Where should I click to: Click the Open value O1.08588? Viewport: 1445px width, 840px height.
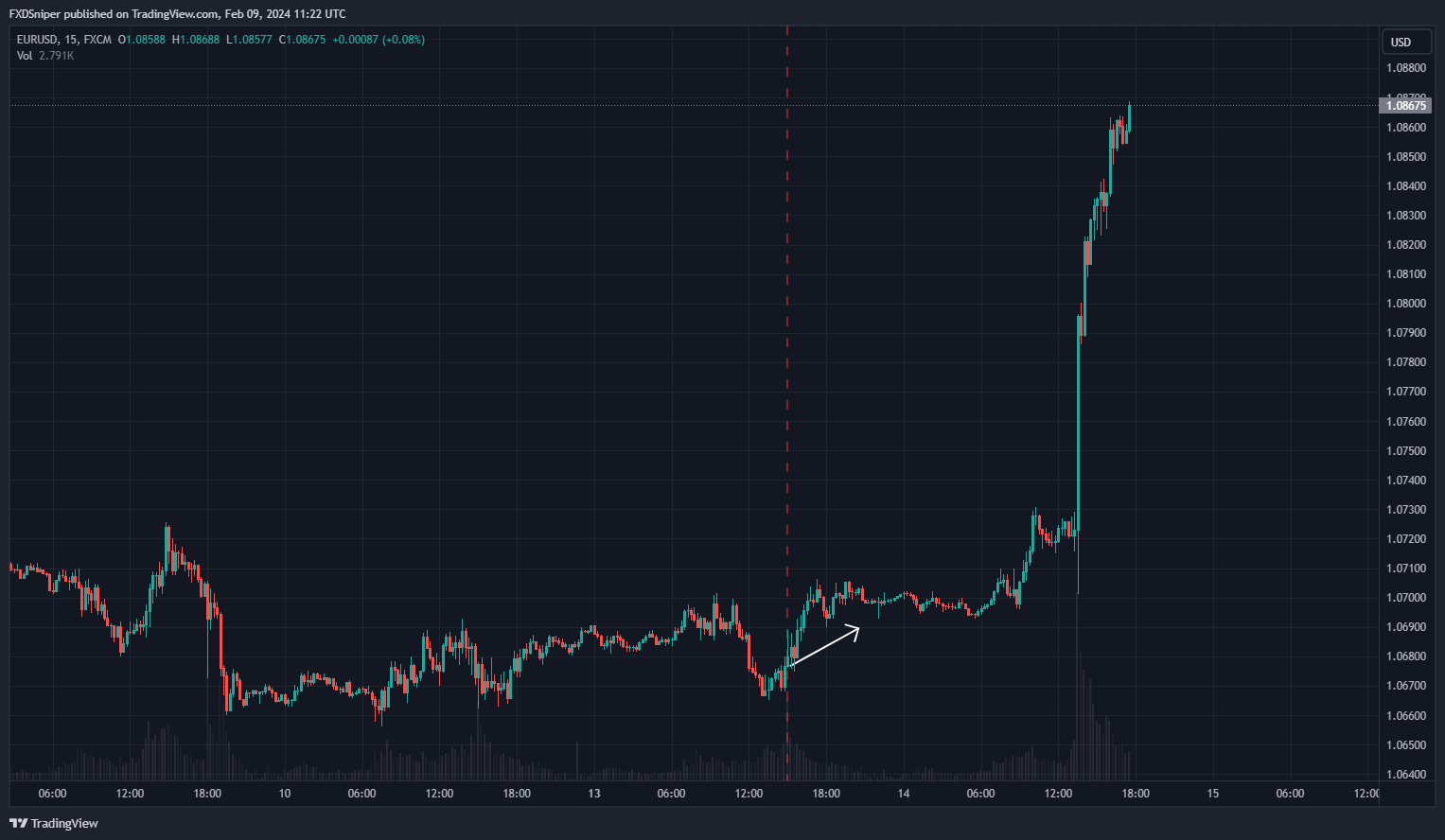(x=142, y=40)
